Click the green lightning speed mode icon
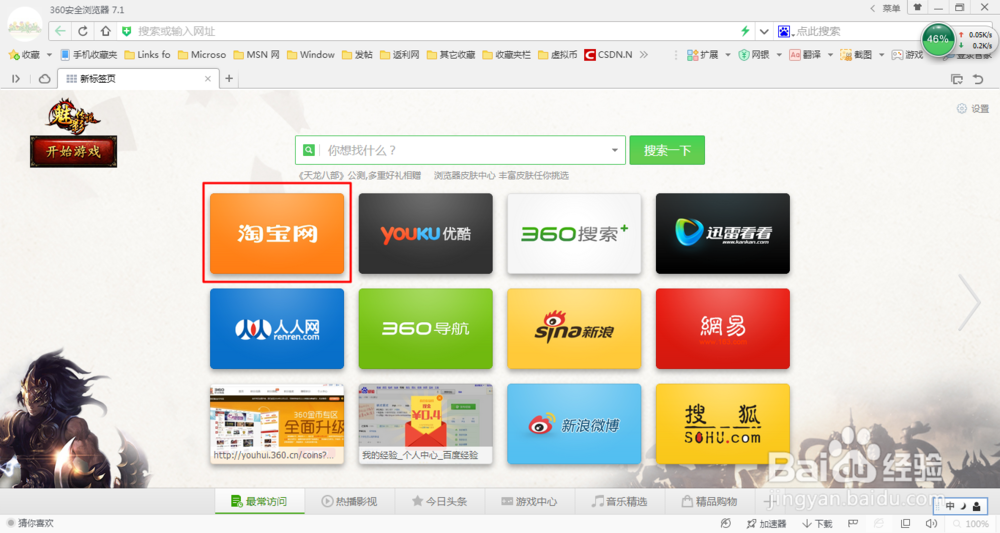This screenshot has height=533, width=1000. 744,31
